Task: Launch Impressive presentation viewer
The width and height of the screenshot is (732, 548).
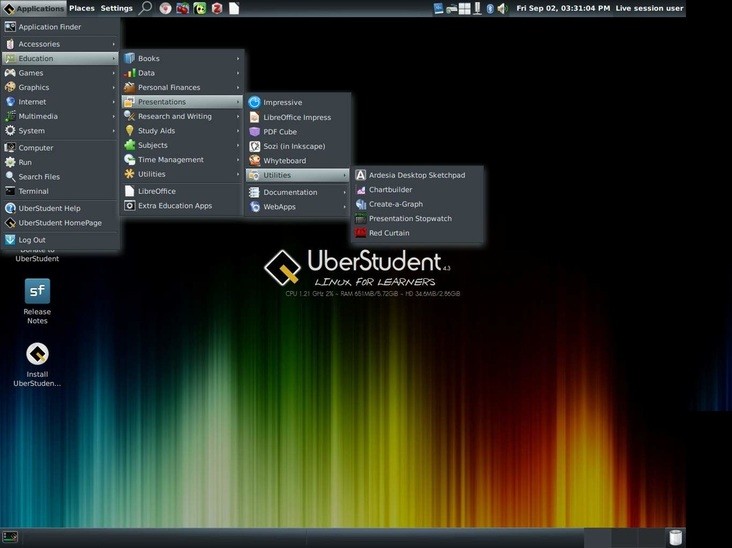Action: (282, 102)
